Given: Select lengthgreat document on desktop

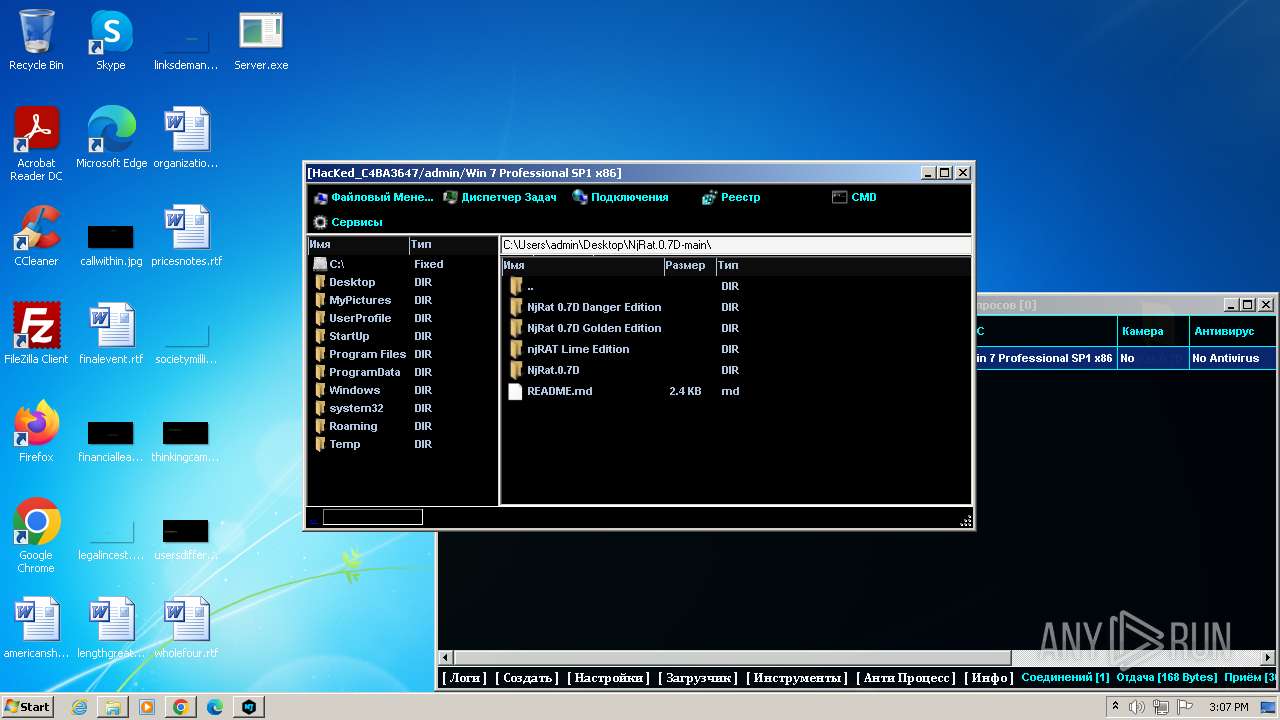Looking at the screenshot, I should click(x=111, y=628).
